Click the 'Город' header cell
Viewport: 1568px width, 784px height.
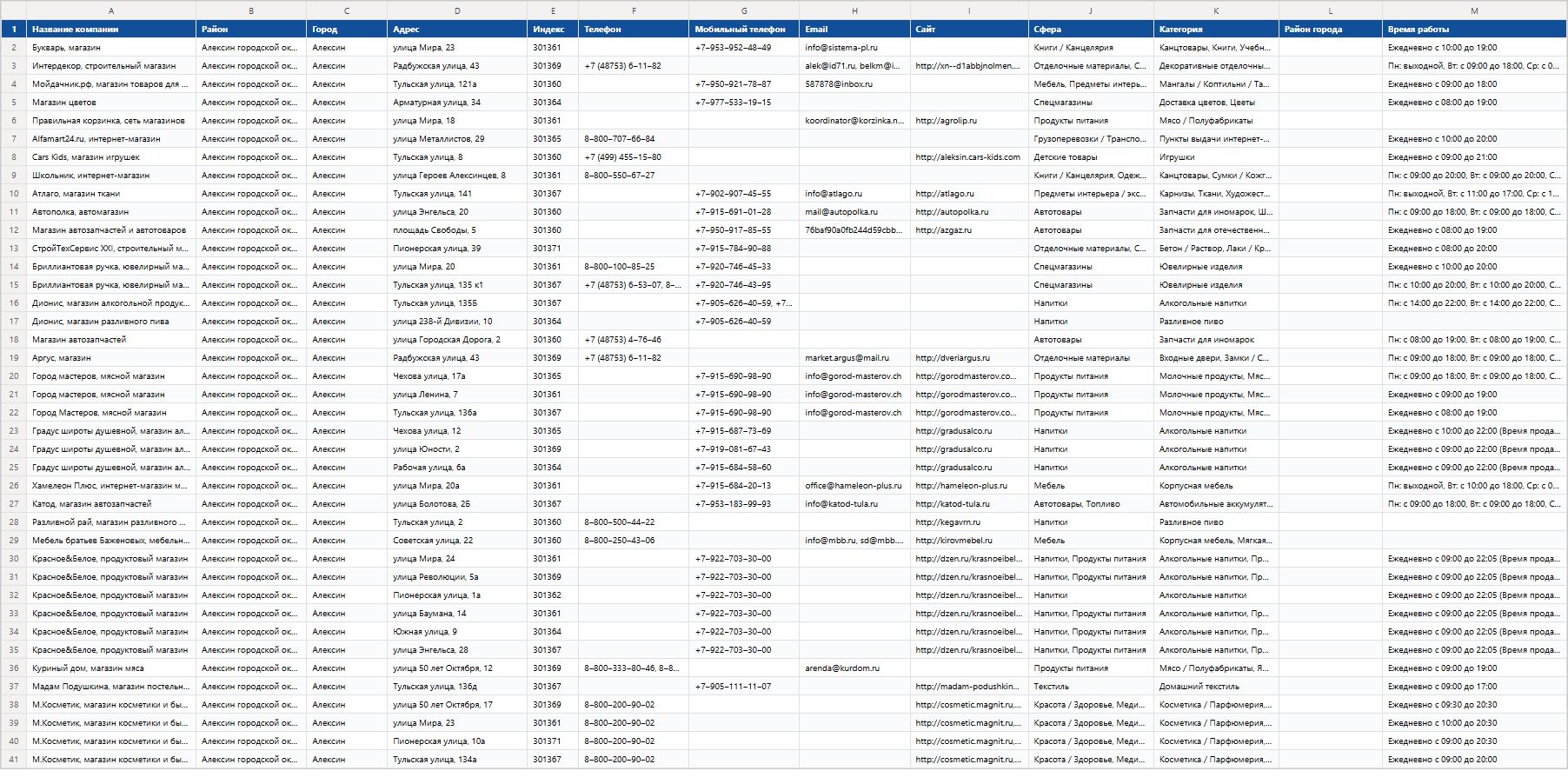coord(347,30)
